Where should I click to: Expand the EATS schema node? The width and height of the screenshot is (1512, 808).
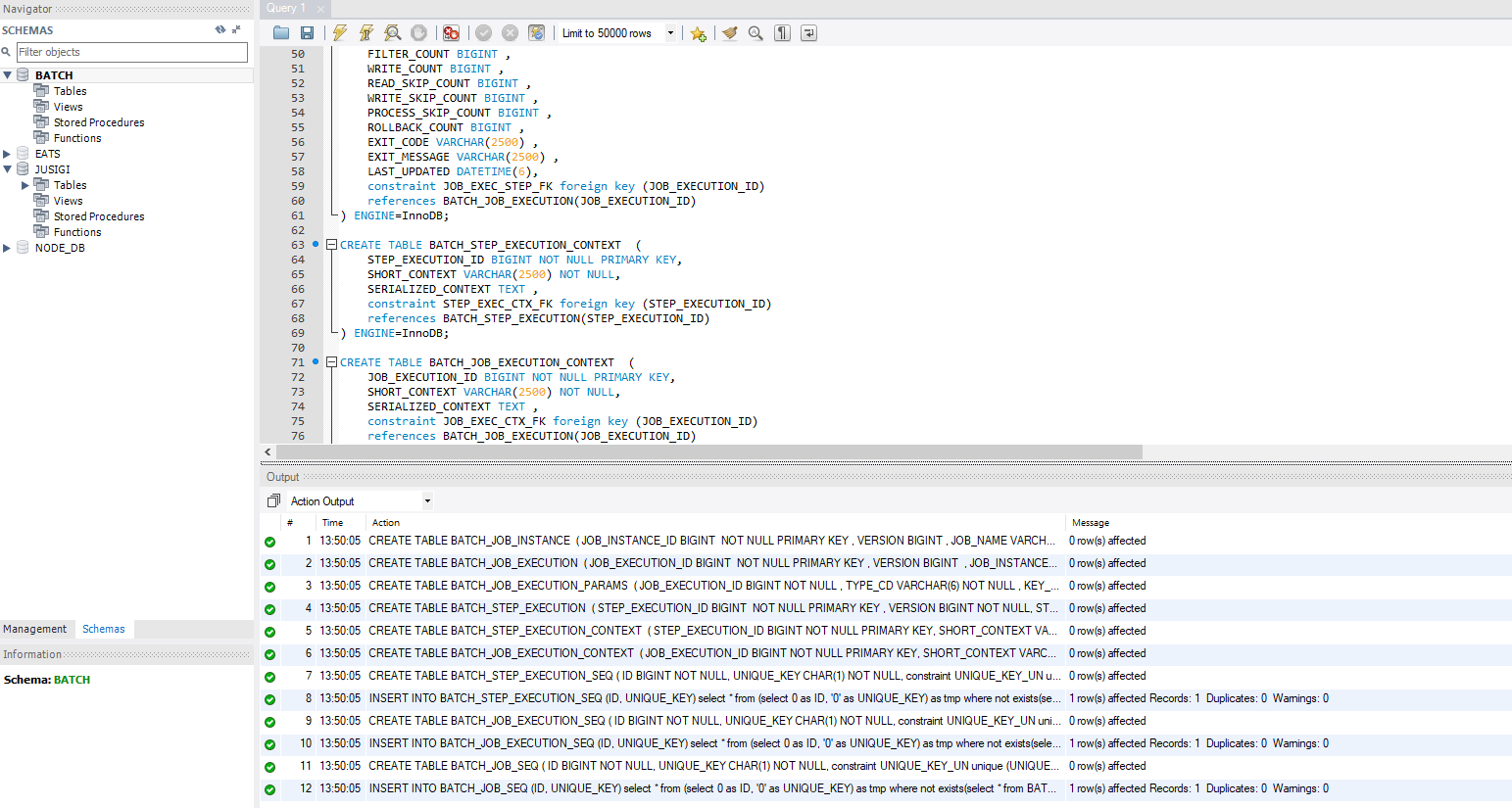click(x=8, y=154)
